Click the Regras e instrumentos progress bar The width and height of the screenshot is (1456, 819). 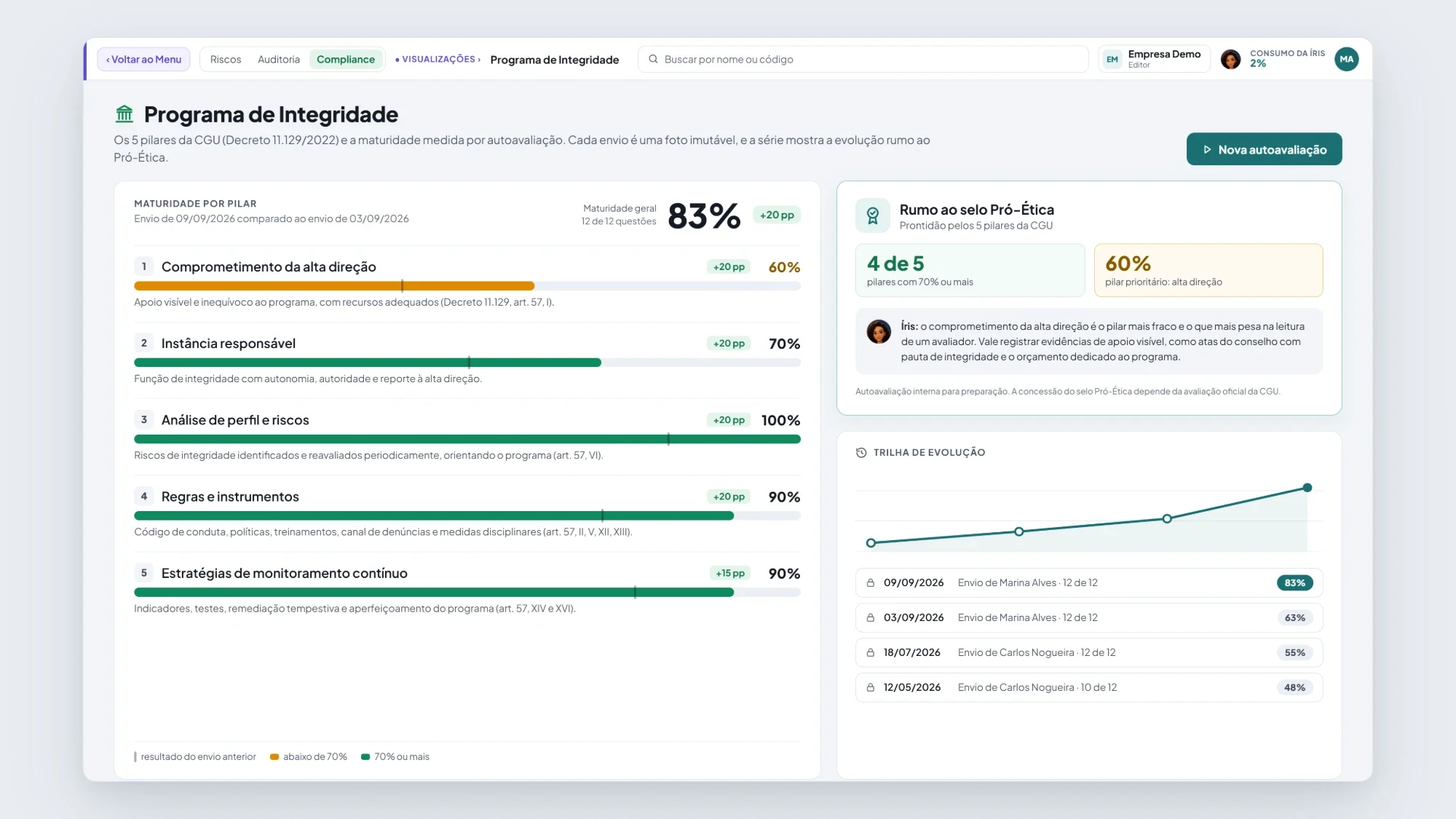tap(467, 515)
